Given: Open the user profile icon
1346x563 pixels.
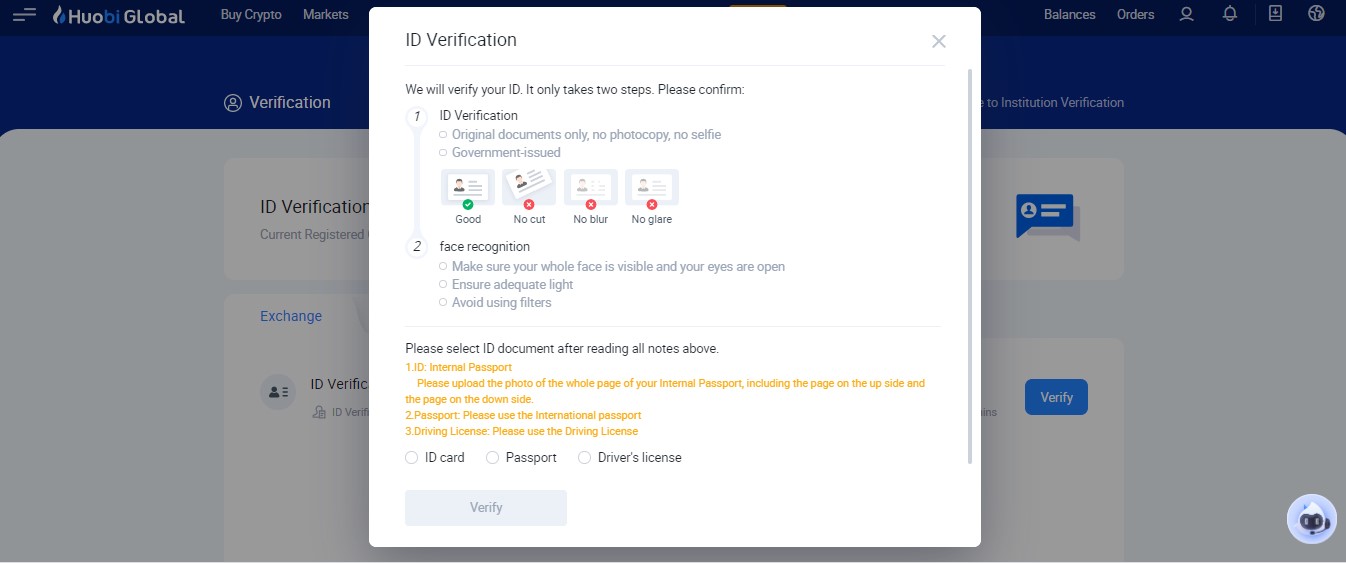Looking at the screenshot, I should [x=1186, y=15].
